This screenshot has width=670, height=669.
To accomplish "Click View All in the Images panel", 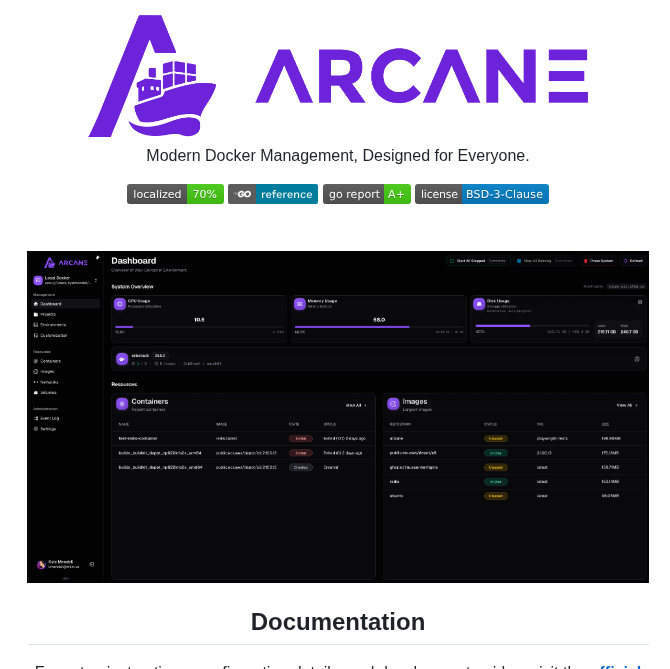I will (x=627, y=405).
